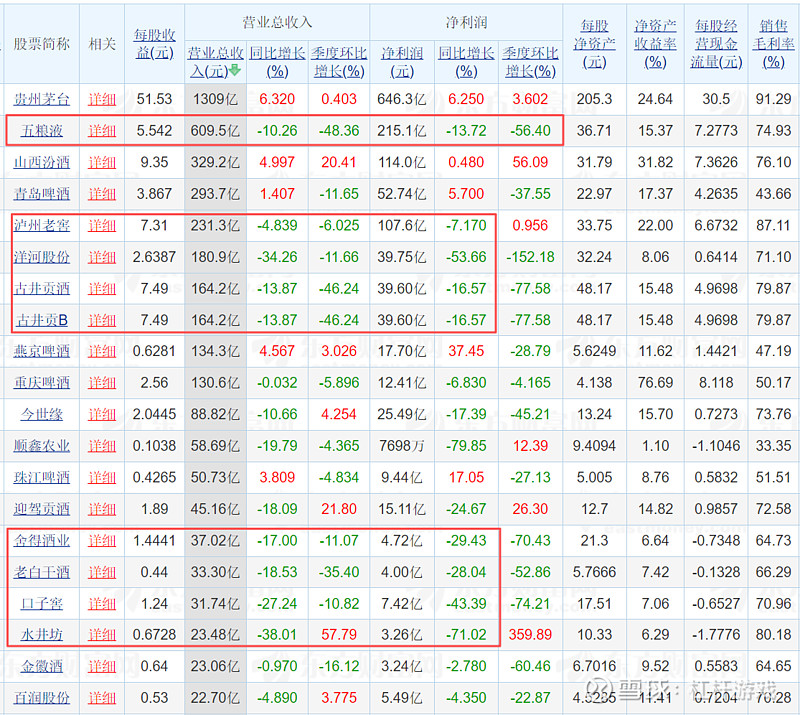Open 详细 link for 今世缘

click(102, 414)
